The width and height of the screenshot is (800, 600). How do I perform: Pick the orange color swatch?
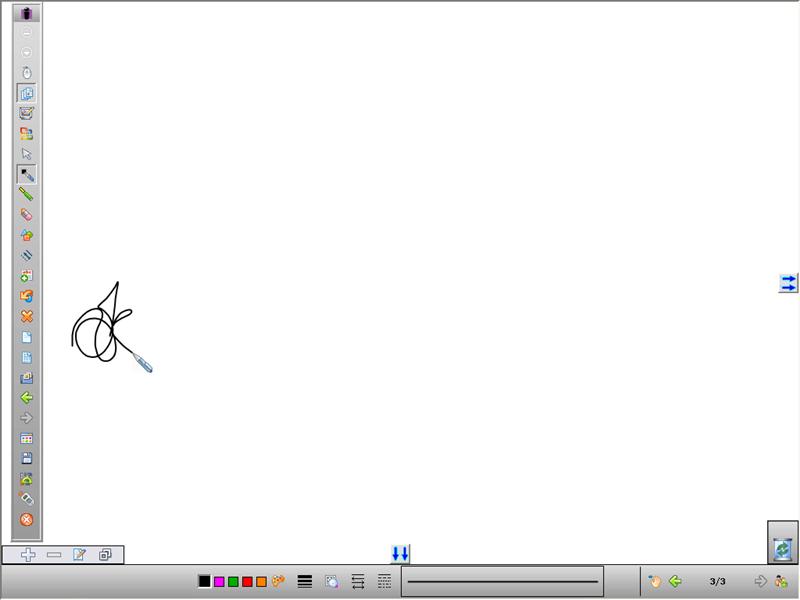(x=261, y=582)
